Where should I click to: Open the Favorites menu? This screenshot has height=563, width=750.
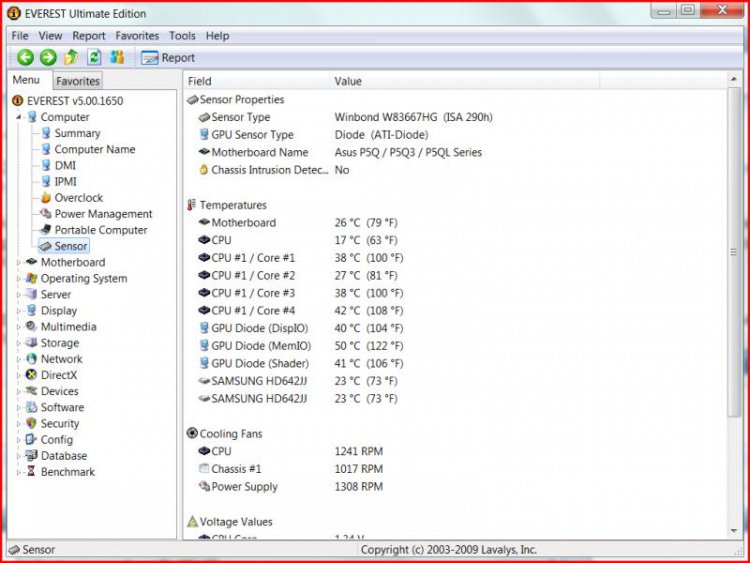(x=137, y=36)
